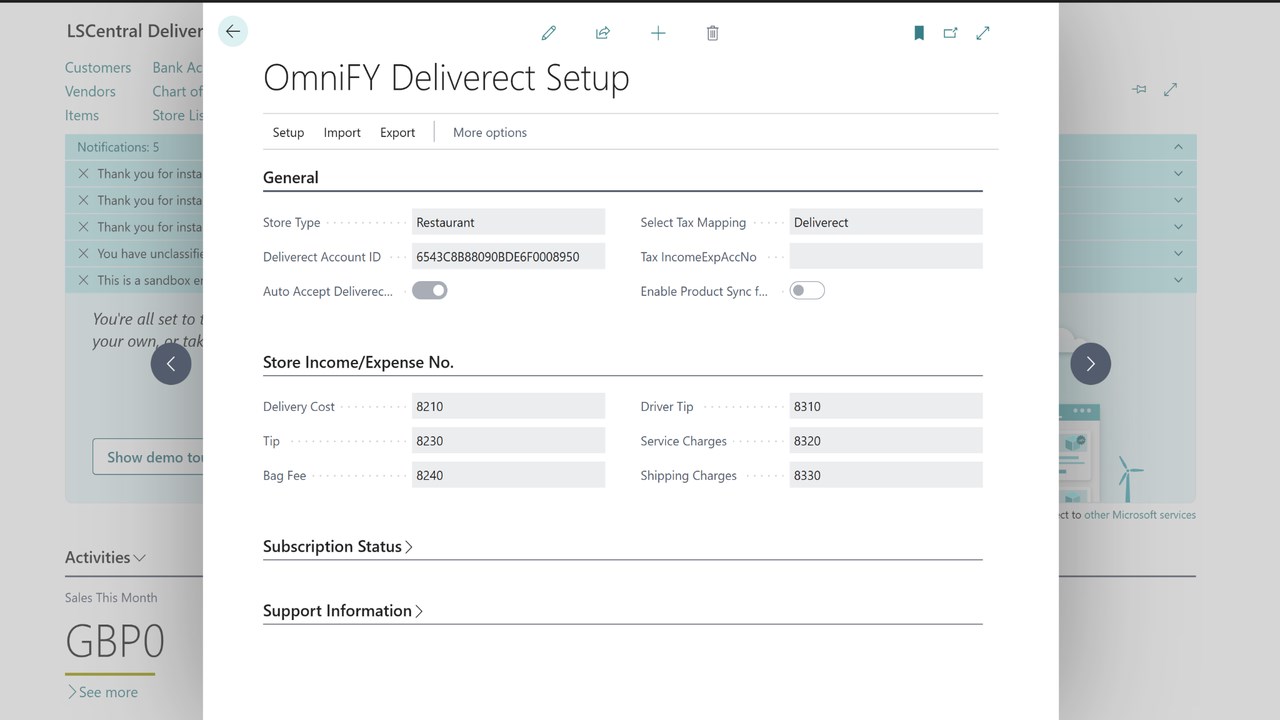
Task: Click the Tip field 8230
Action: coord(508,440)
